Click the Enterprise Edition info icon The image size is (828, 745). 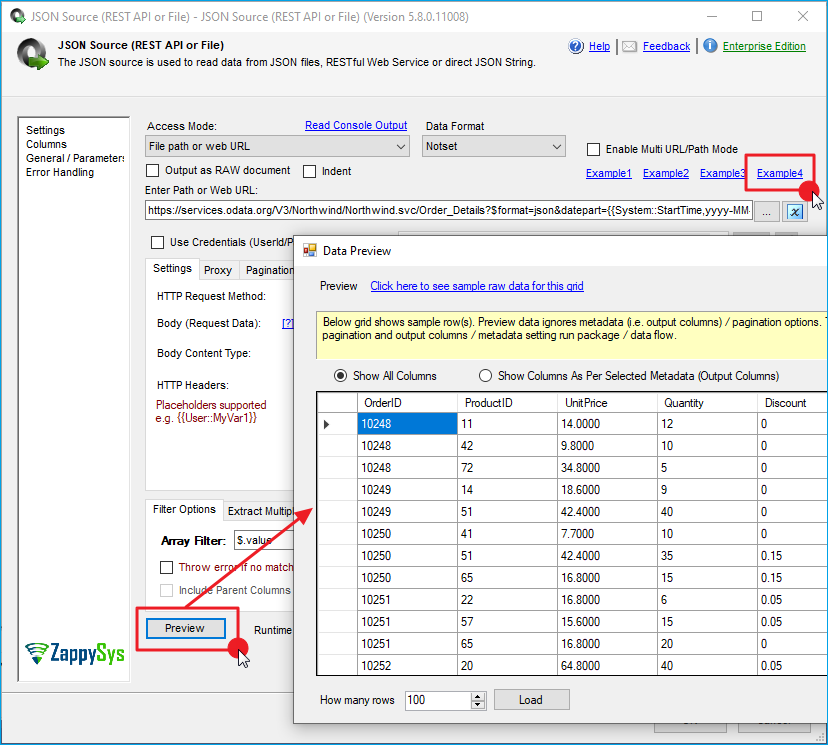click(x=710, y=46)
